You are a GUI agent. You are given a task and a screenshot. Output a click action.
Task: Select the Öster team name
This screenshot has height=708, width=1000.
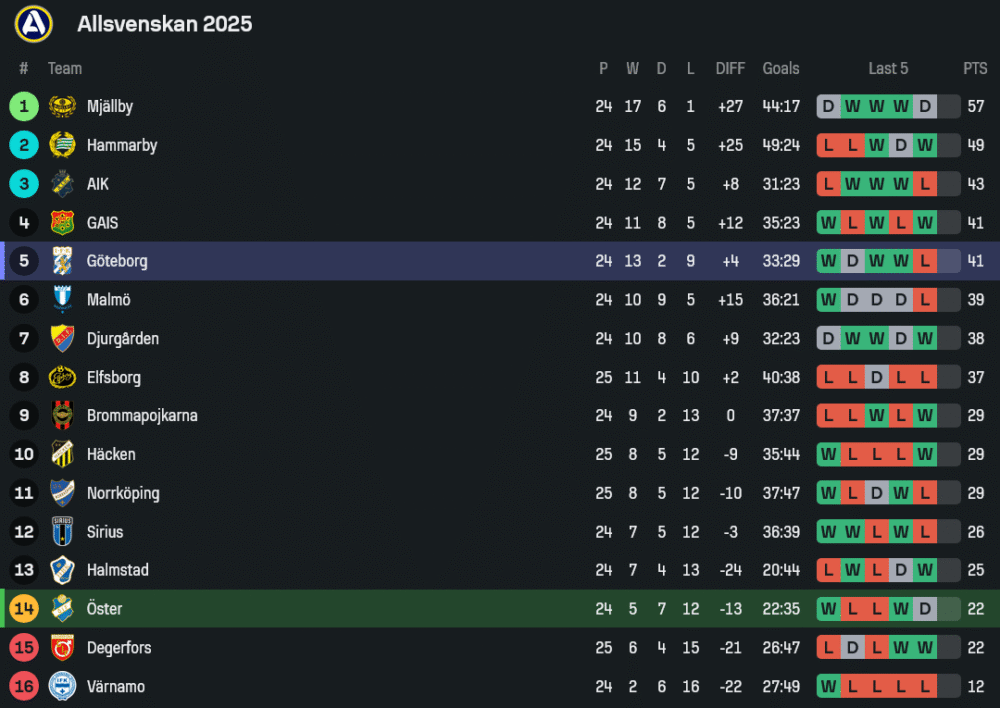(x=104, y=609)
